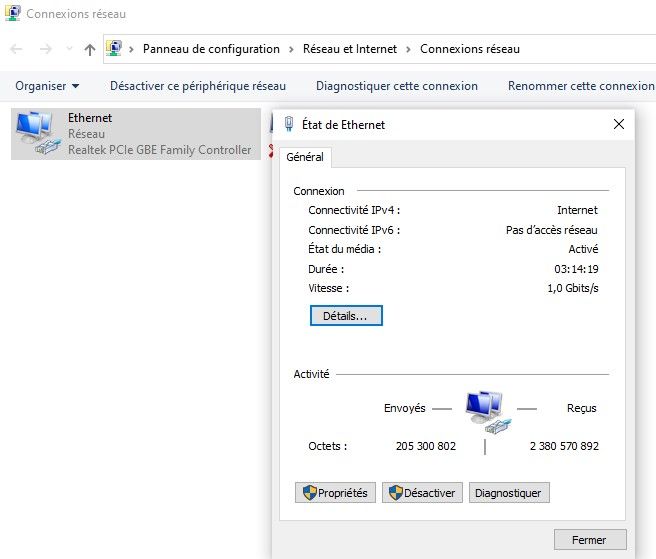Viewport: 656px width, 559px height.
Task: Open the Détails... button
Action: [346, 316]
